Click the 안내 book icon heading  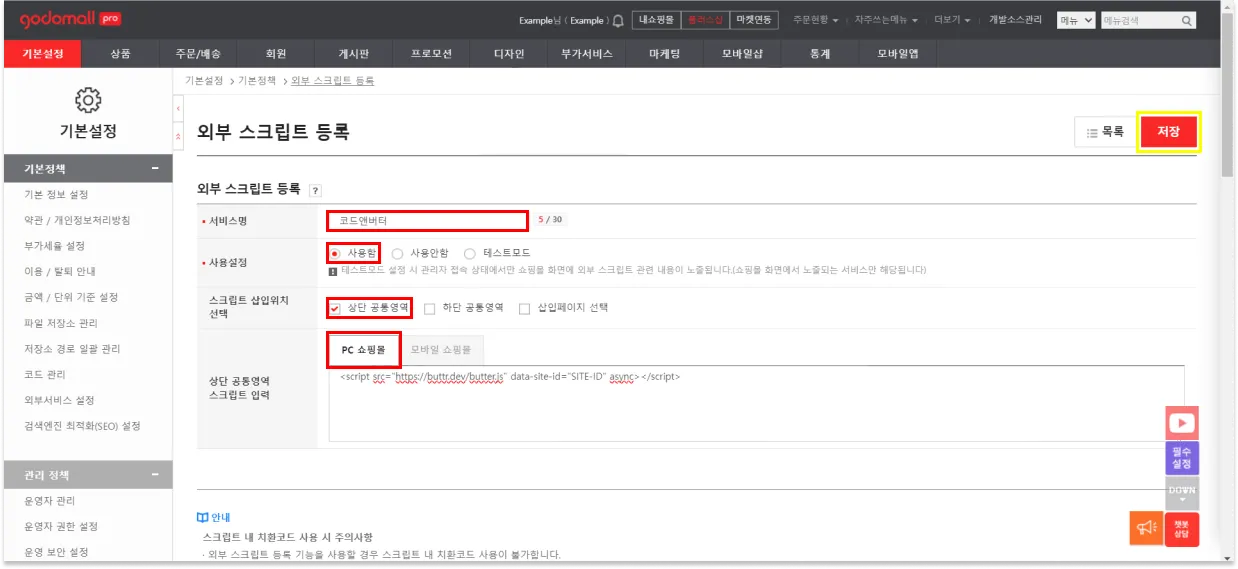pos(214,517)
